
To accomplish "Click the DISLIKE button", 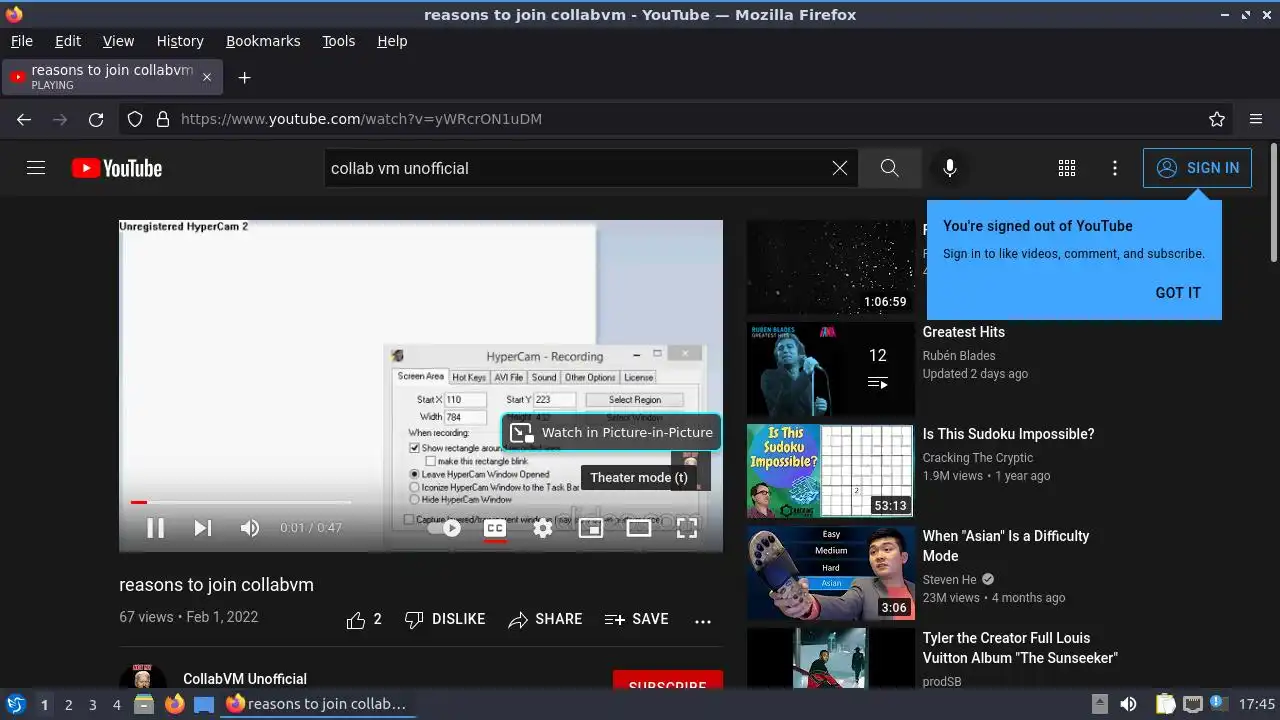I will pyautogui.click(x=445, y=620).
